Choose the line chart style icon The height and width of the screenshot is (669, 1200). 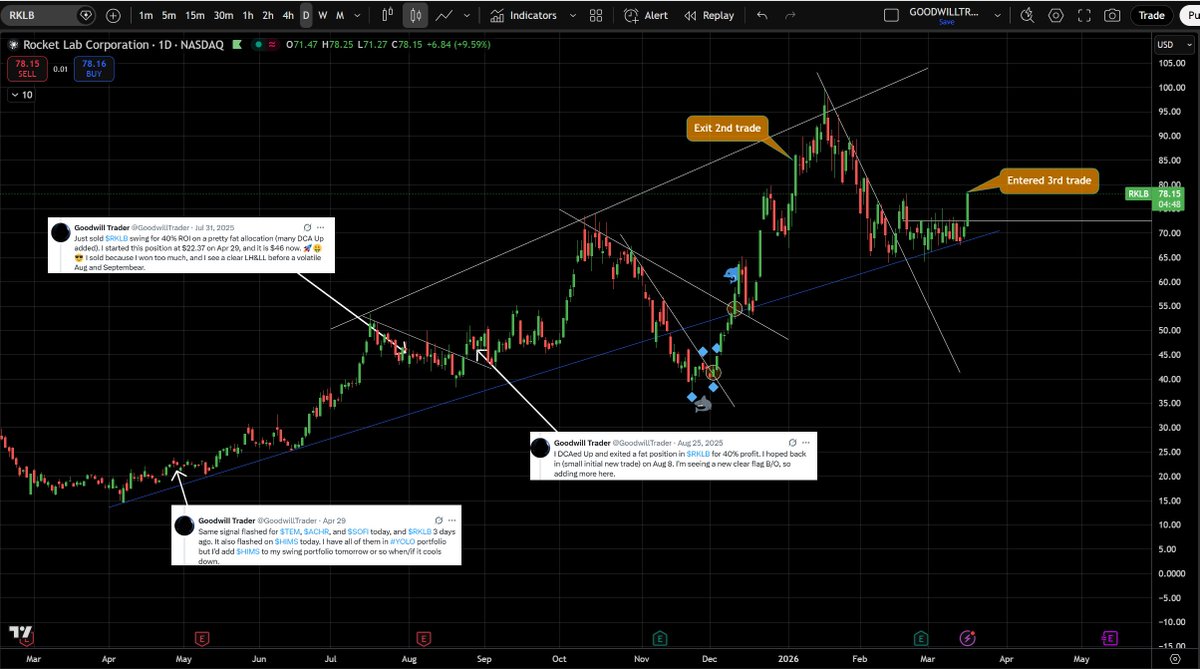coord(443,15)
